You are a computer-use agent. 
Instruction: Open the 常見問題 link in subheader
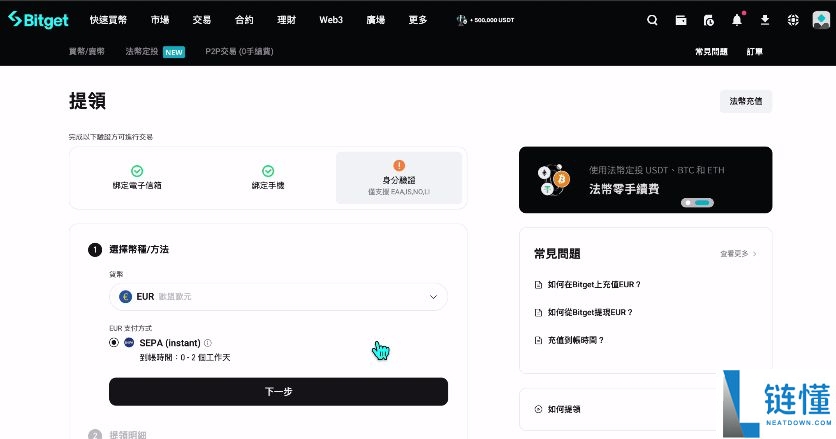click(711, 51)
